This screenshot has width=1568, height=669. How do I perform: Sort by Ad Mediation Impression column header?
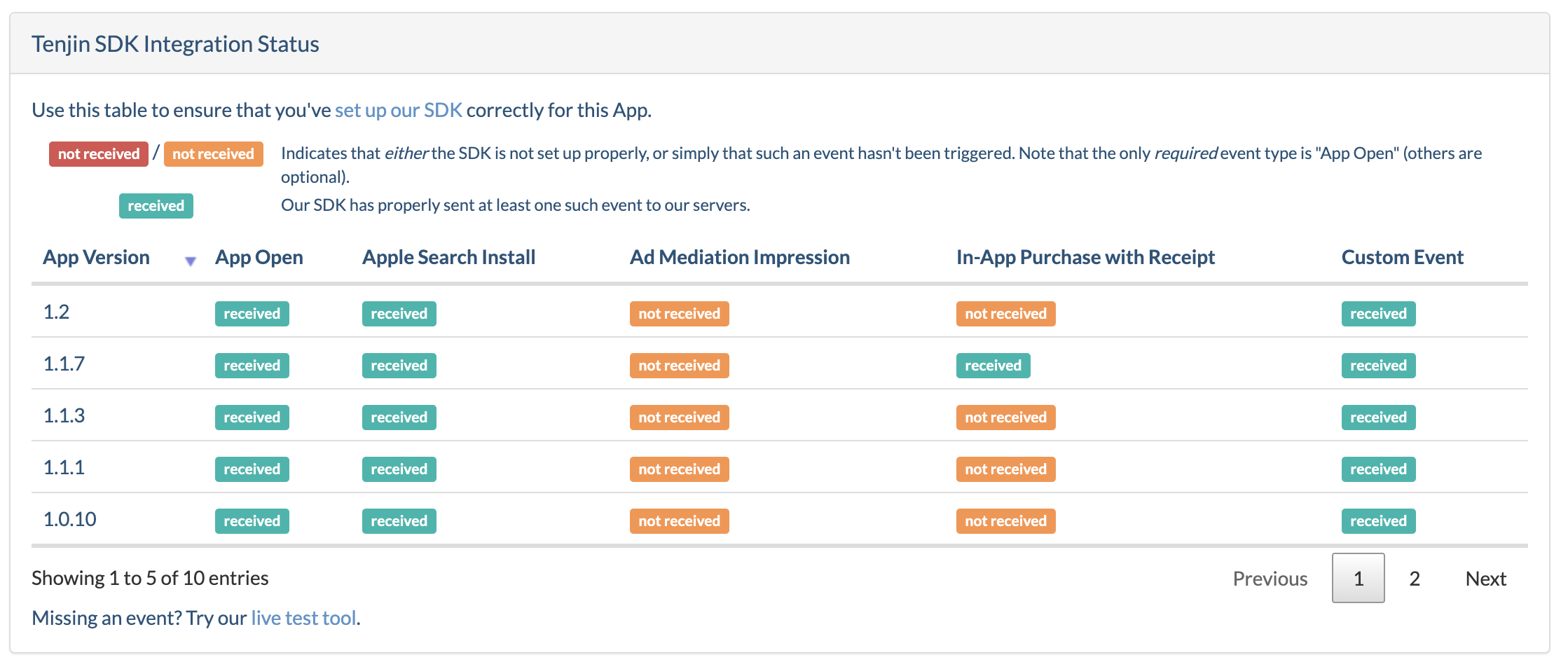[x=740, y=258]
